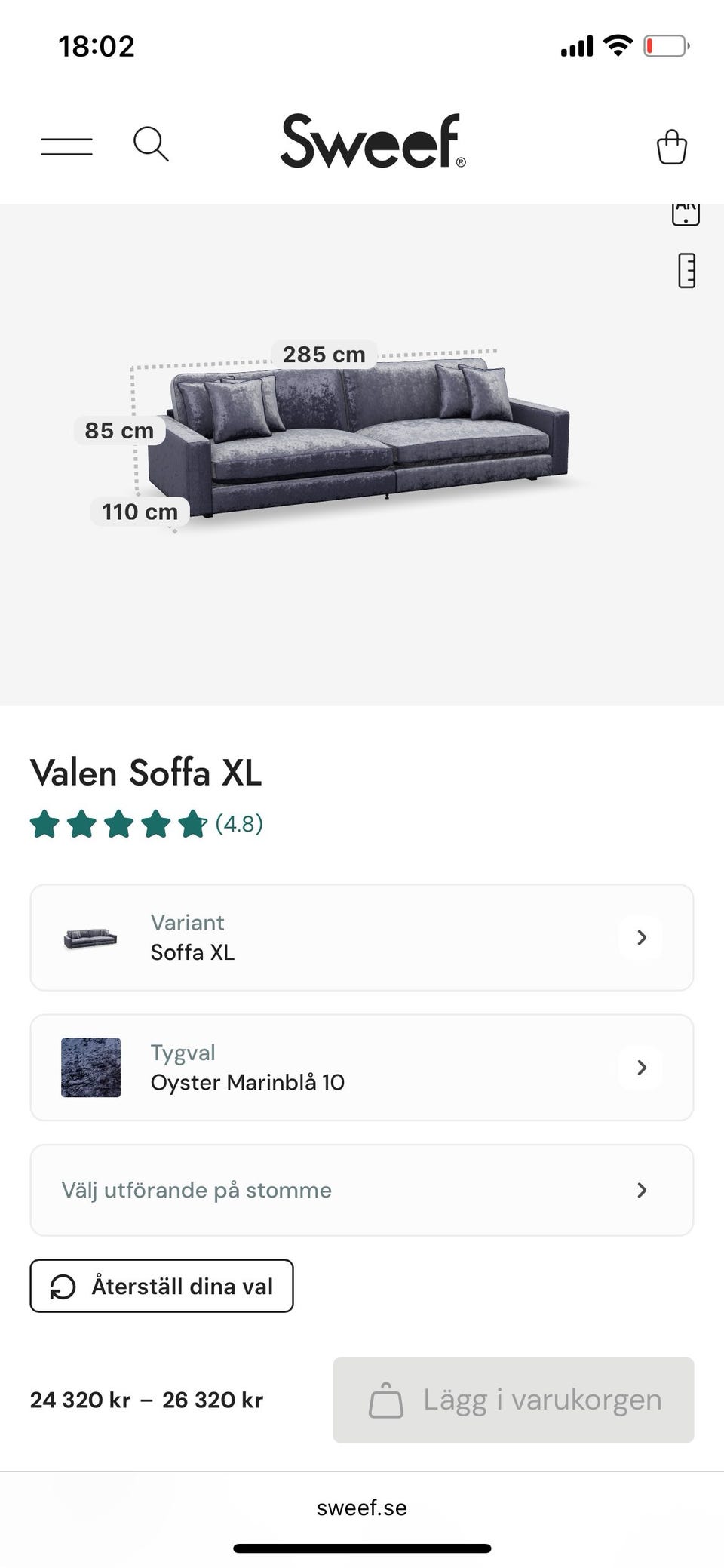The image size is (724, 1568).
Task: Click the star rating icons
Action: pos(118,824)
